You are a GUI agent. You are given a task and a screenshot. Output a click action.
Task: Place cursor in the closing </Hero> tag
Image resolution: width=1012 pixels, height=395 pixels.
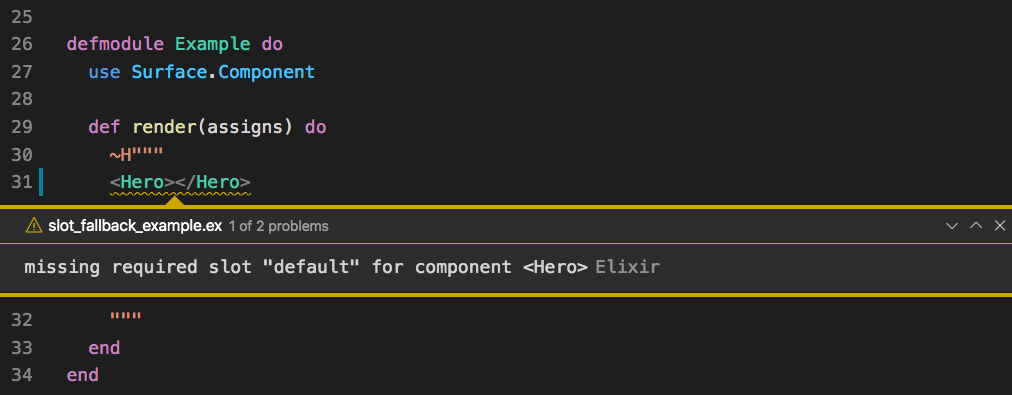[212, 182]
